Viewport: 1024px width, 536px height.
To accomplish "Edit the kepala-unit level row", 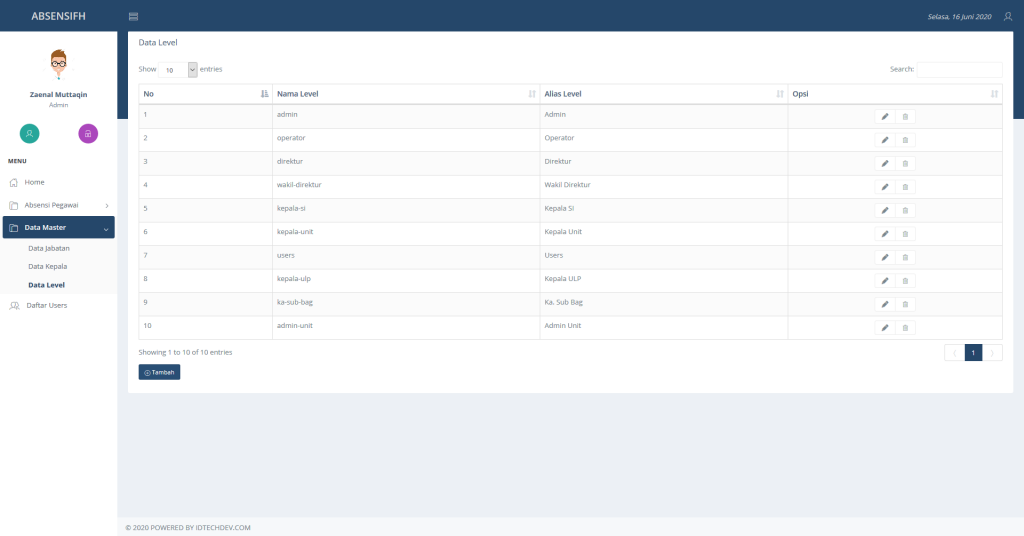I will coord(885,234).
